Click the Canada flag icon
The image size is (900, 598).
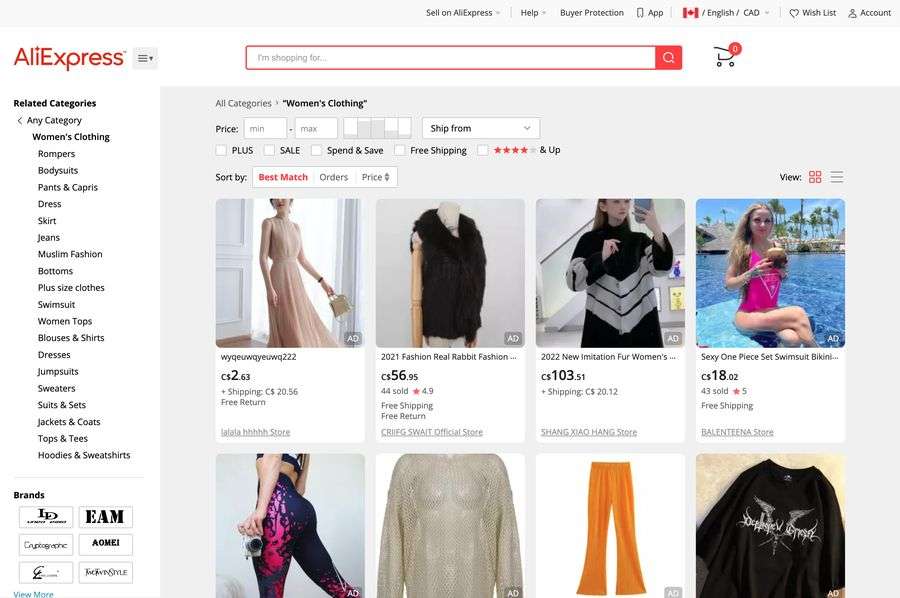pyautogui.click(x=690, y=13)
